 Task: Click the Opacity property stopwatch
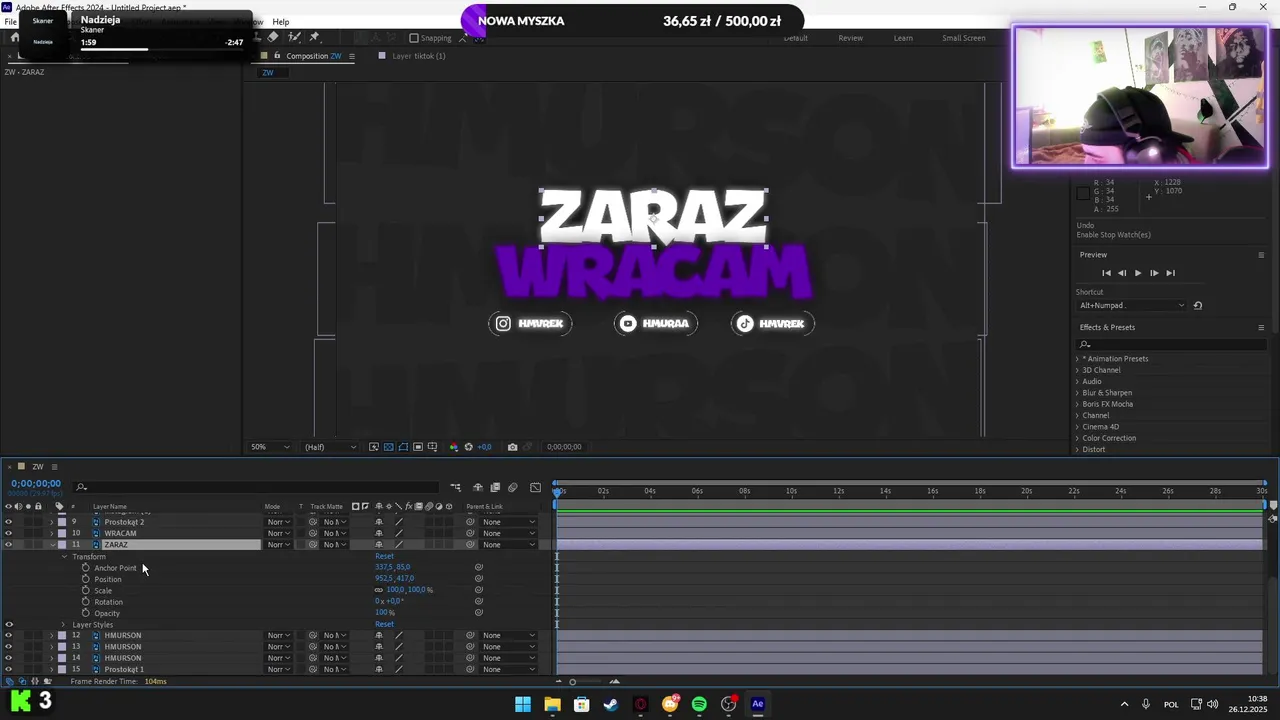pyautogui.click(x=86, y=613)
